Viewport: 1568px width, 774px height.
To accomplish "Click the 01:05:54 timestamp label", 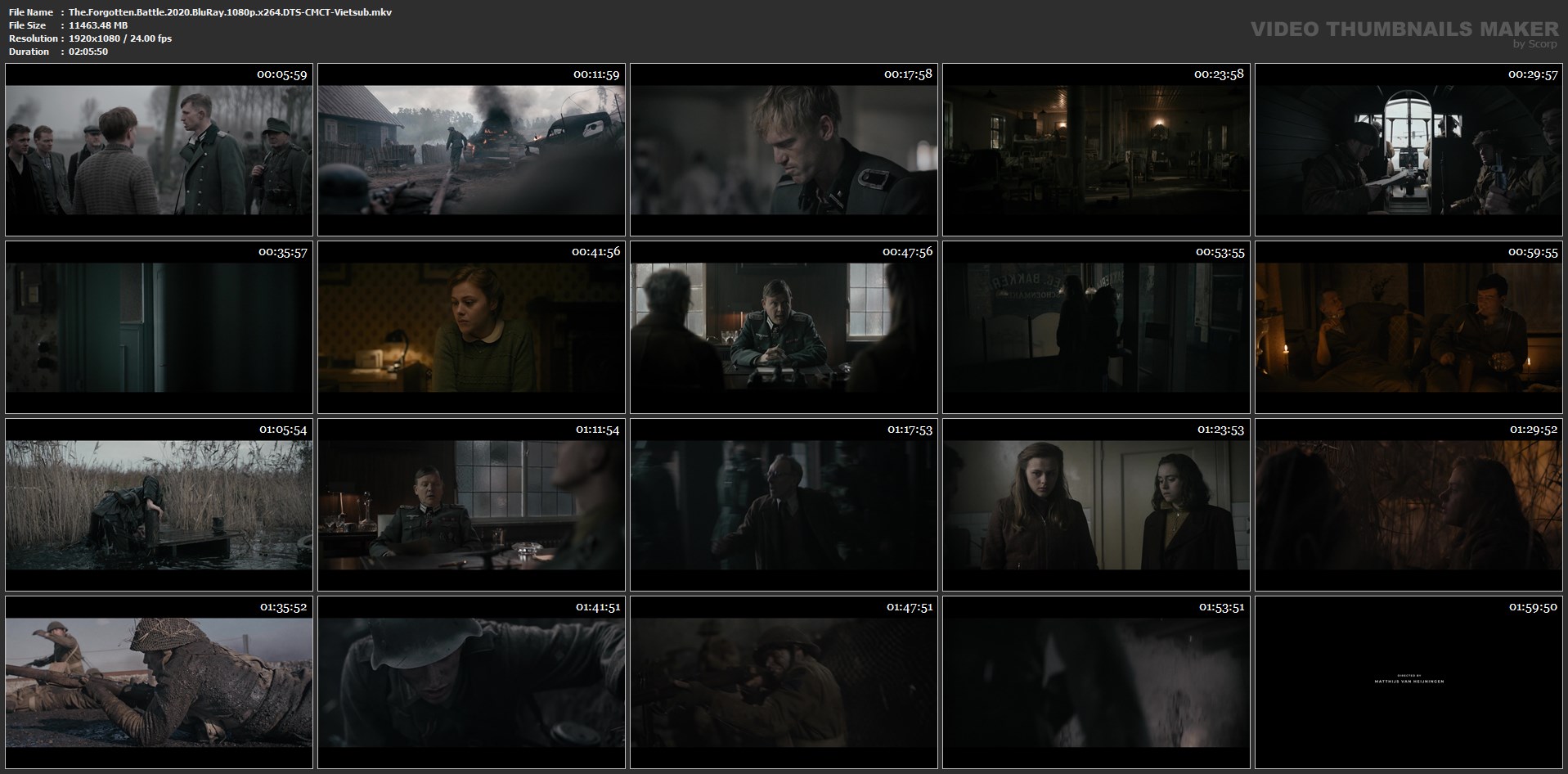I will [283, 430].
